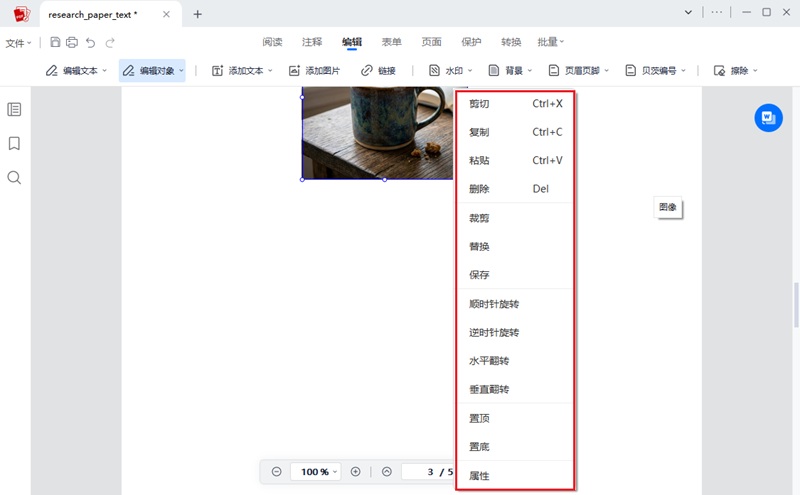Zoom in with the plus icon
This screenshot has width=800, height=495.
356,472
